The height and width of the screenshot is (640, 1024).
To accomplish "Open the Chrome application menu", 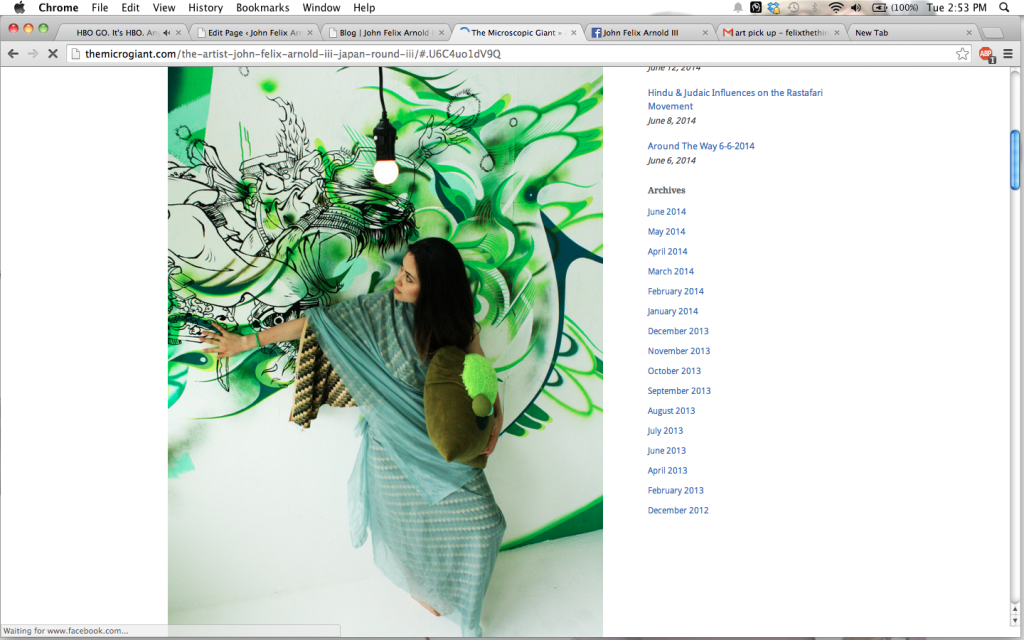I will (x=58, y=8).
